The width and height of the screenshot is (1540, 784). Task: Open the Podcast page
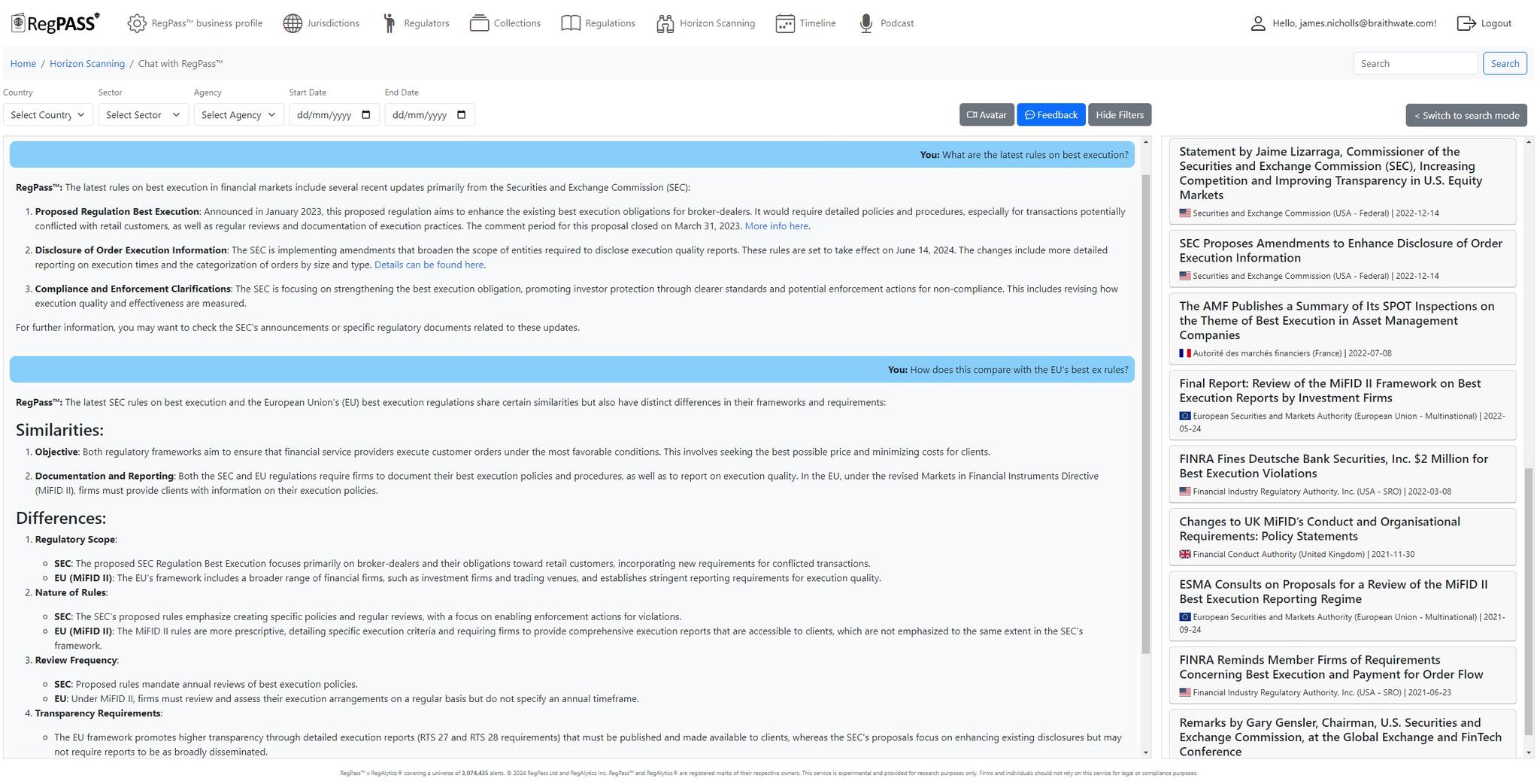[887, 23]
